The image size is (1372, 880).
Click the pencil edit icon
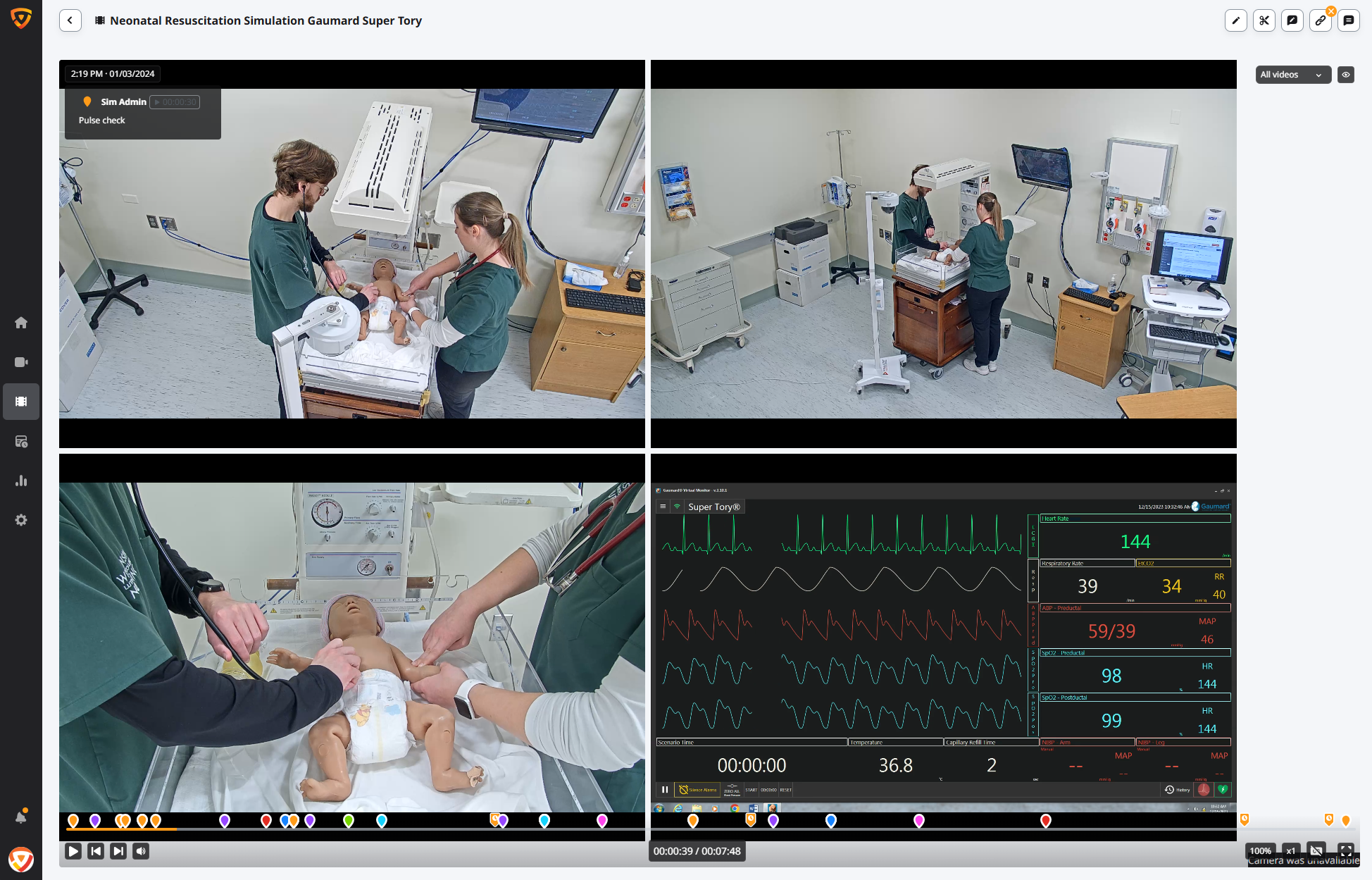click(1235, 20)
